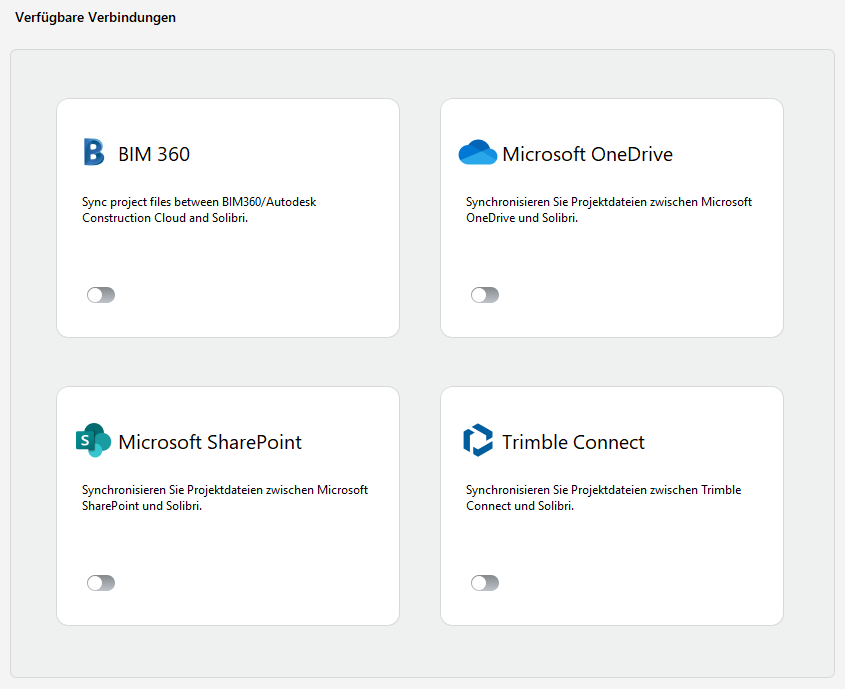The width and height of the screenshot is (845, 689).
Task: Click the Microsoft SharePoint logo icon
Action: 93,440
